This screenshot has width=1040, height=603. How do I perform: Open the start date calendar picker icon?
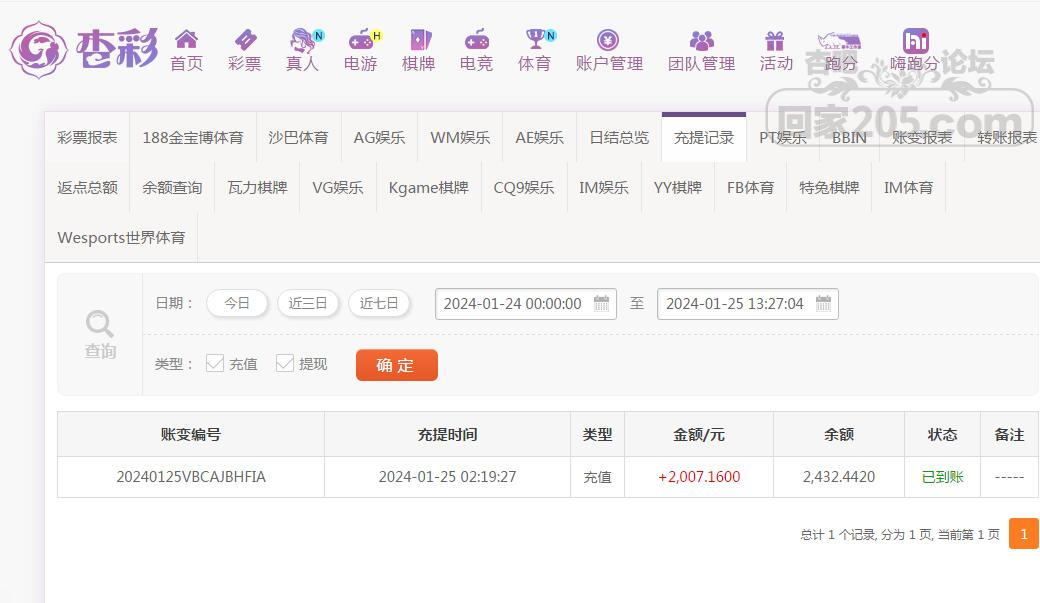(602, 303)
